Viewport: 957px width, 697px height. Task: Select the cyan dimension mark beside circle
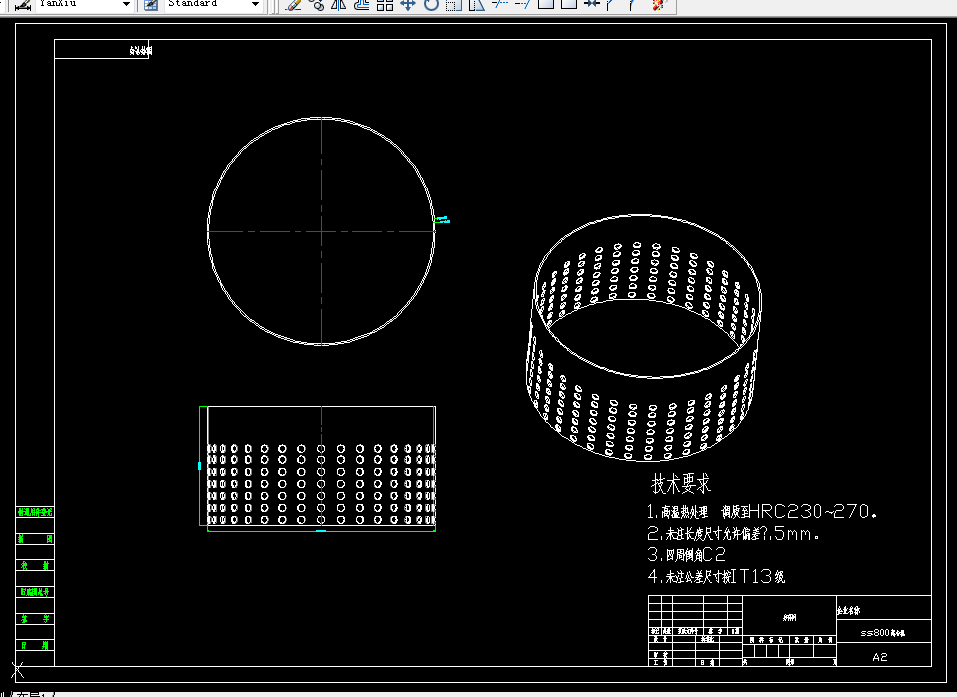click(x=442, y=219)
